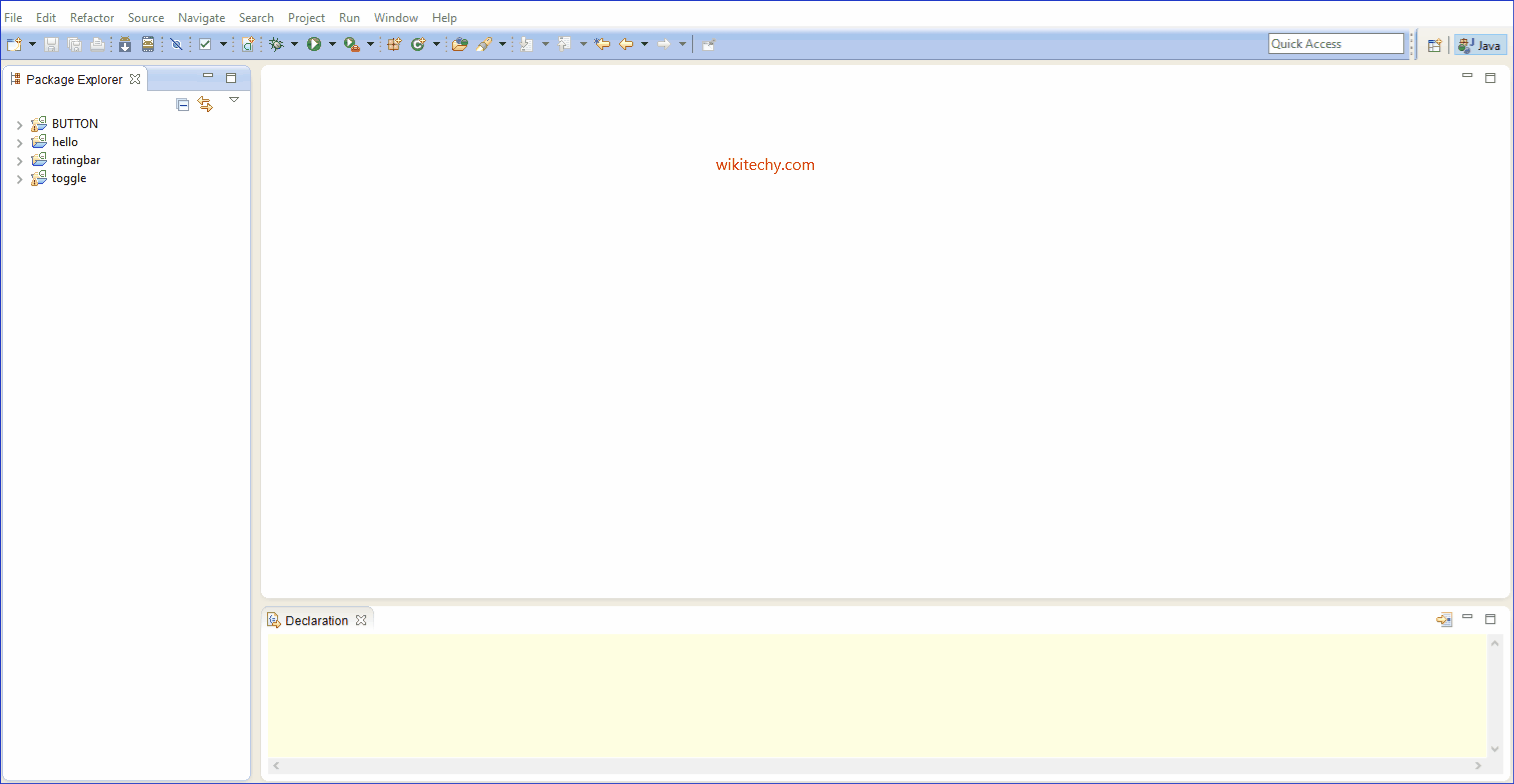Select the toggle project in Package Explorer

(68, 178)
